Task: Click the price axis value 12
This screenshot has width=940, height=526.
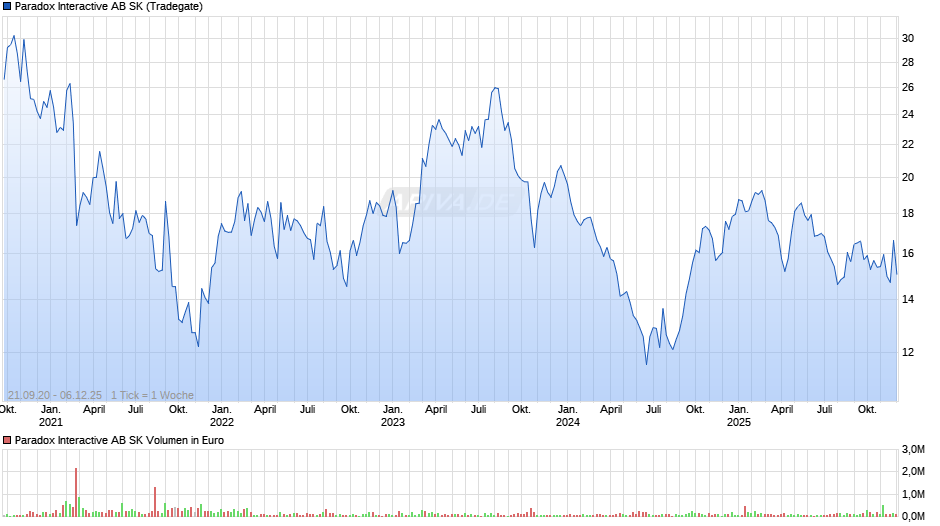Action: (908, 352)
